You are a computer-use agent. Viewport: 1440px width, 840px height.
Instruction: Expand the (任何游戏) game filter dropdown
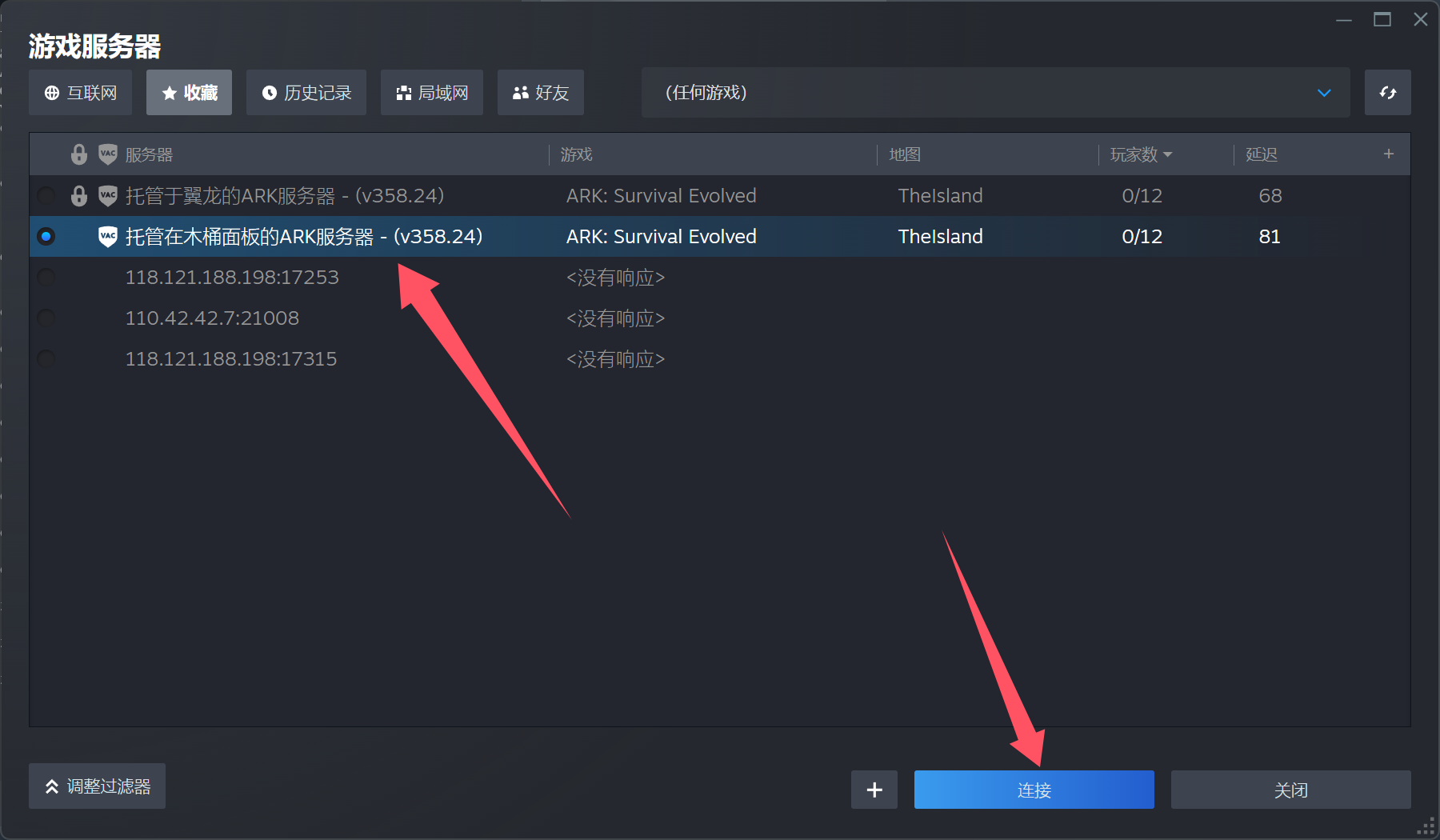995,93
